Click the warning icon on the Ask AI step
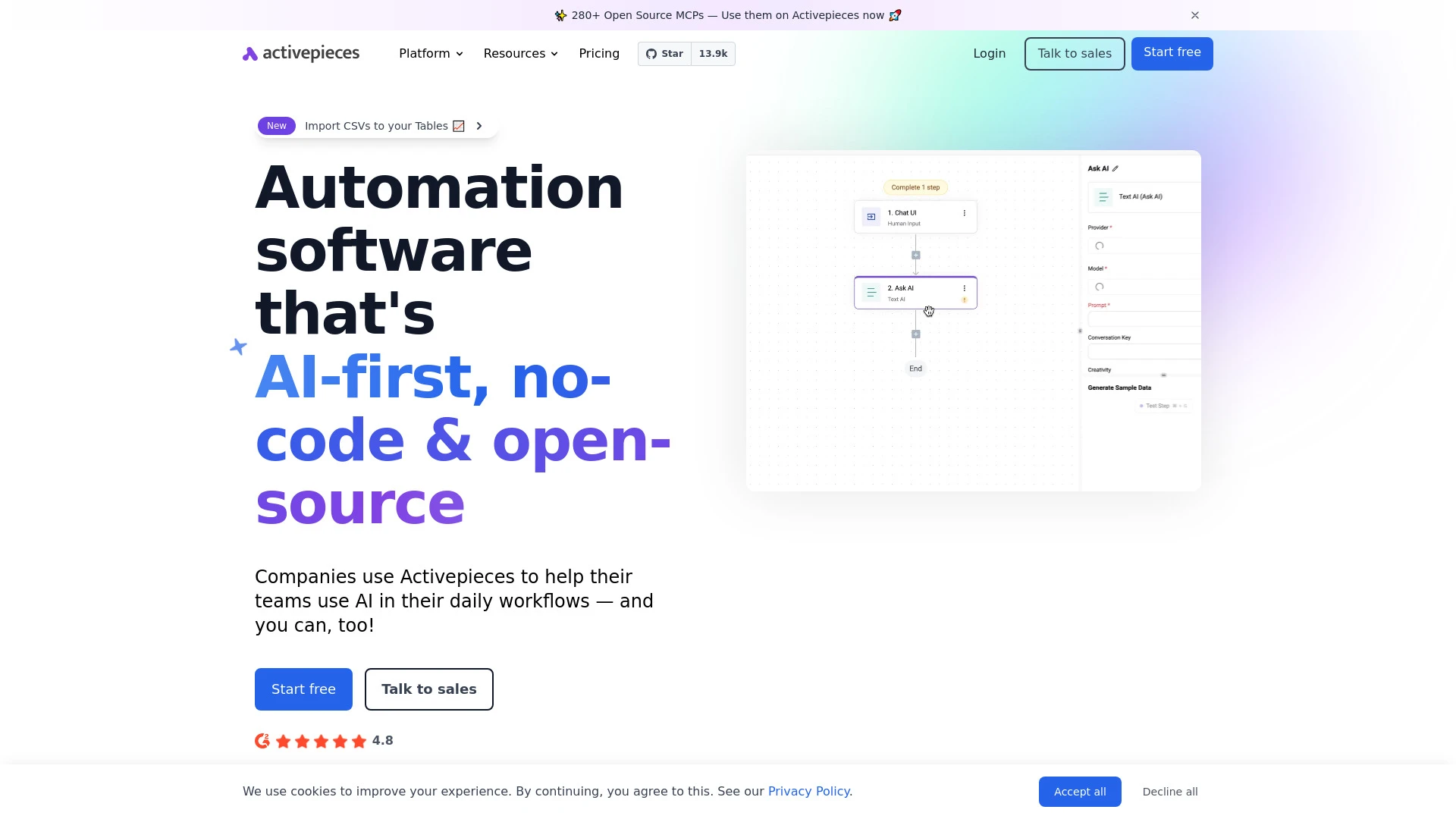Image resolution: width=1456 pixels, height=819 pixels. click(965, 300)
